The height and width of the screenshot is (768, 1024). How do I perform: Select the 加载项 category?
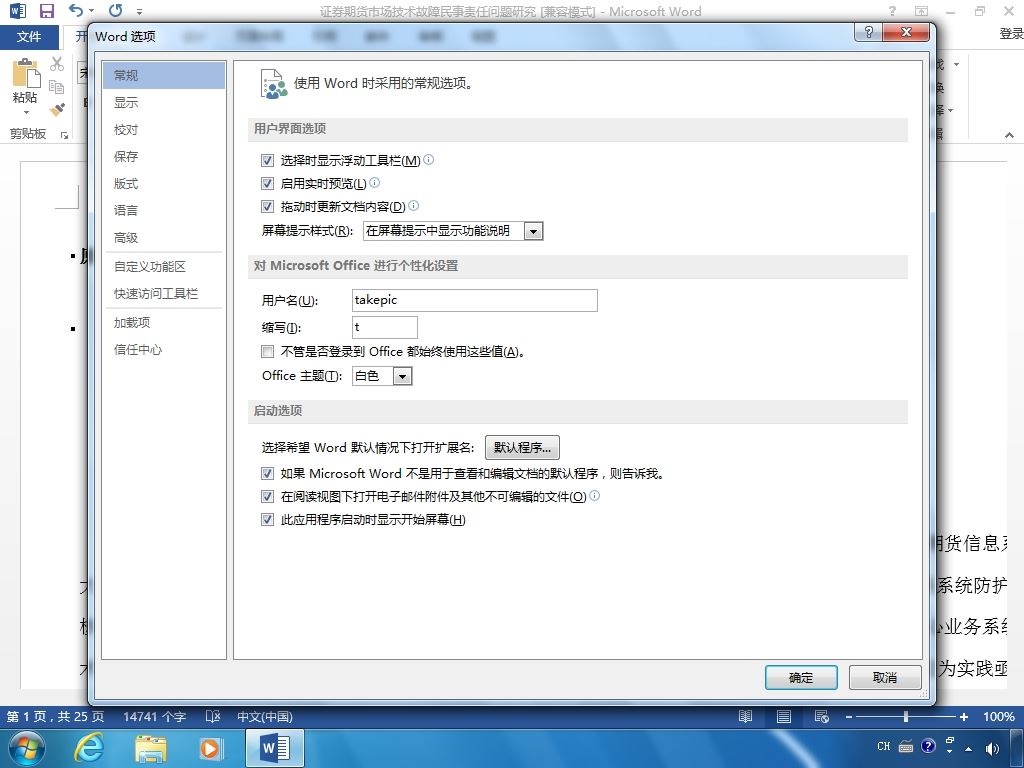[164, 323]
